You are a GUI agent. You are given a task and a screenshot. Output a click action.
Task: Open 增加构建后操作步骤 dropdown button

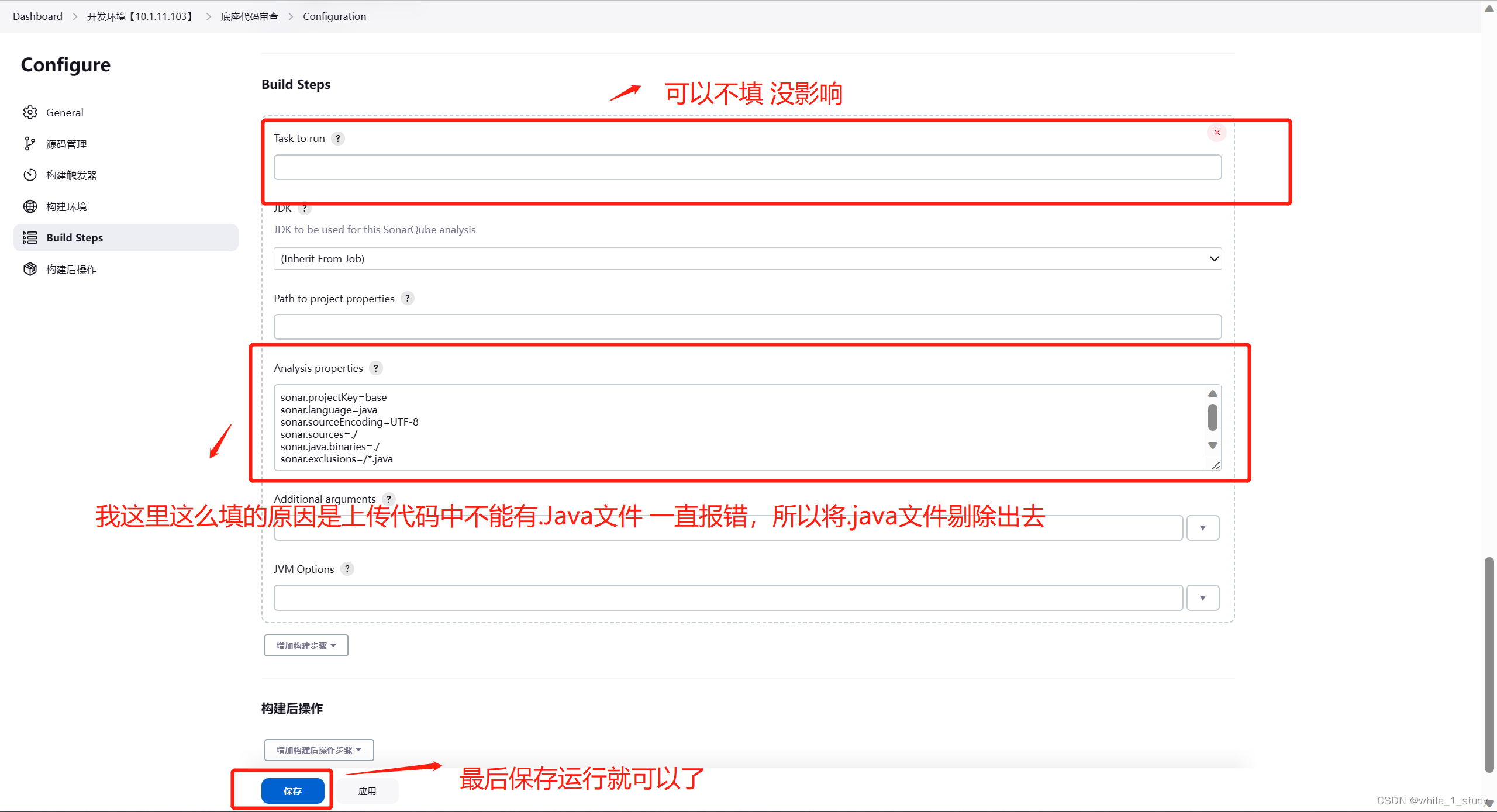pos(319,750)
